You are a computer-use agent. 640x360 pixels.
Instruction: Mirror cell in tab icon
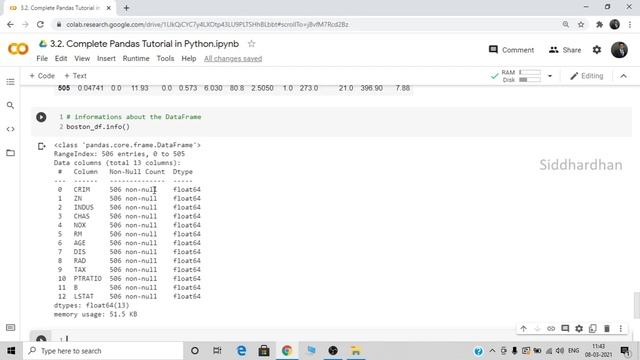(x=593, y=328)
